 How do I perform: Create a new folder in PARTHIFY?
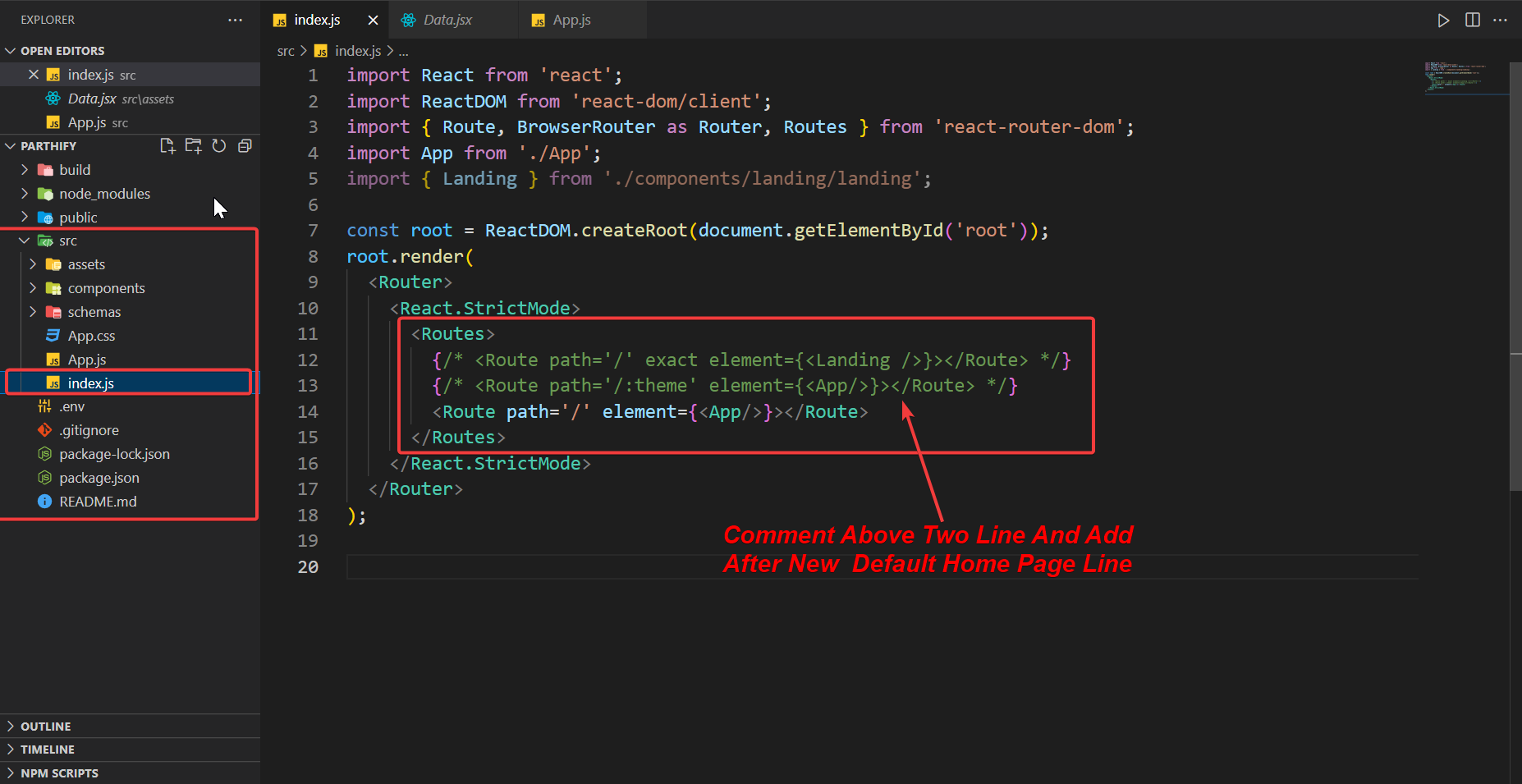pos(194,145)
